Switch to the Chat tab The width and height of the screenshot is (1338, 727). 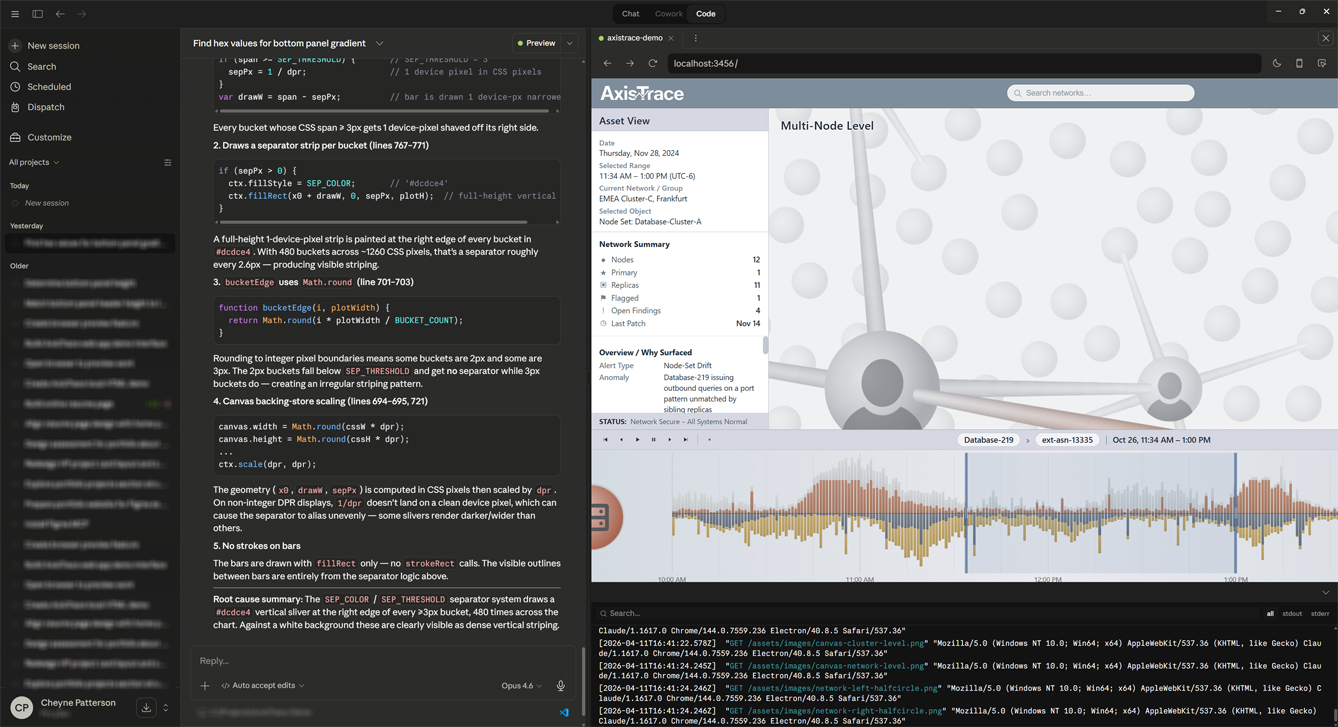(x=630, y=14)
